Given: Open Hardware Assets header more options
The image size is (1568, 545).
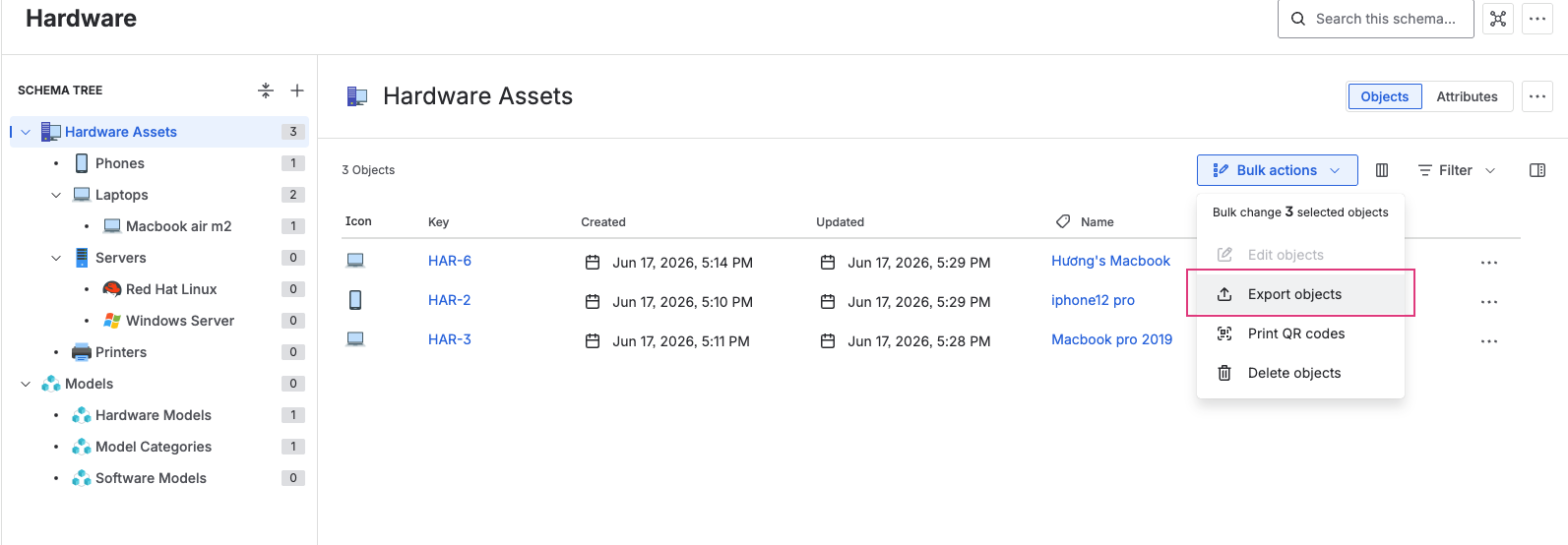Looking at the screenshot, I should pos(1537,96).
